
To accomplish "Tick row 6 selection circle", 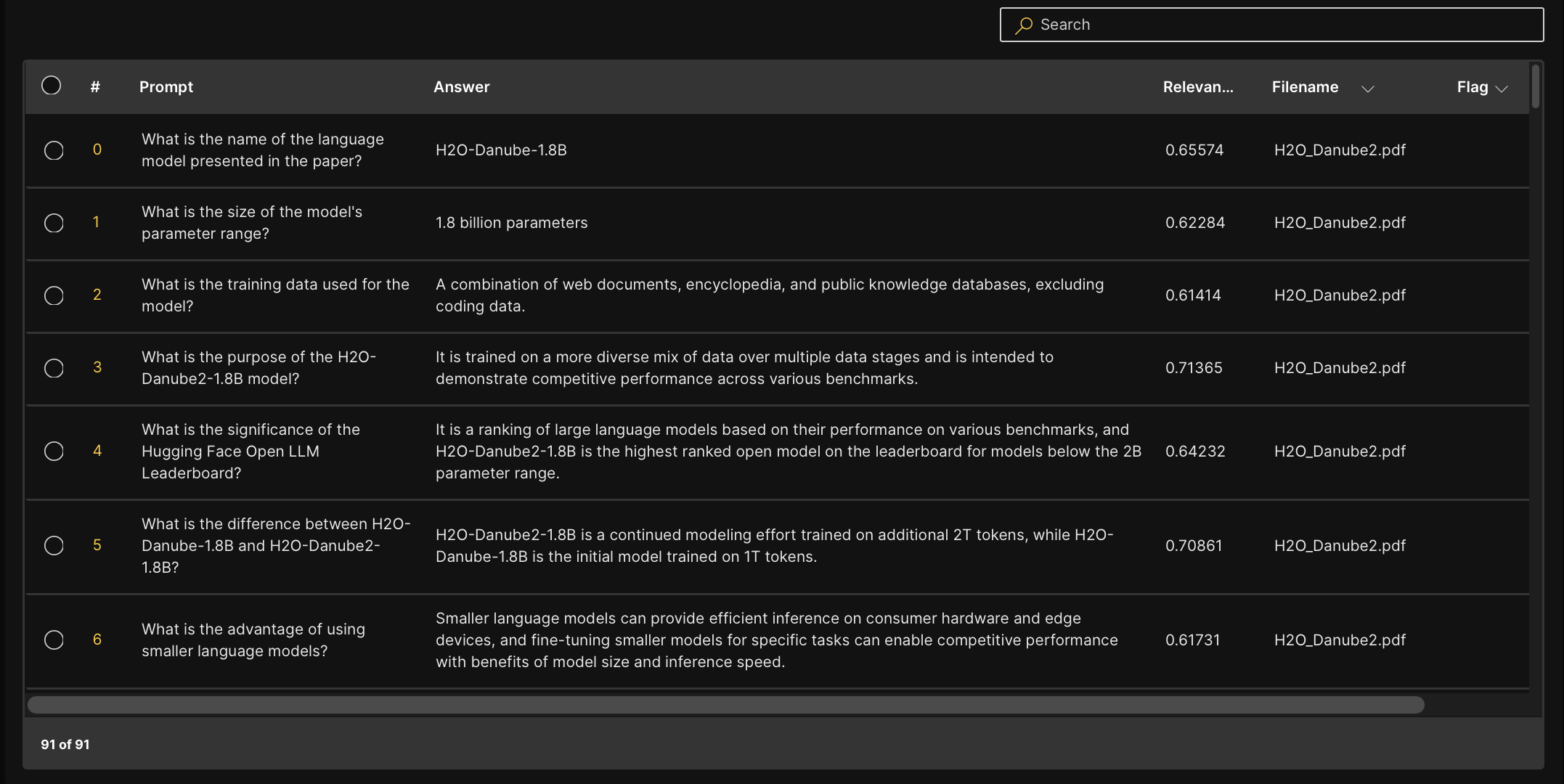I will (54, 640).
